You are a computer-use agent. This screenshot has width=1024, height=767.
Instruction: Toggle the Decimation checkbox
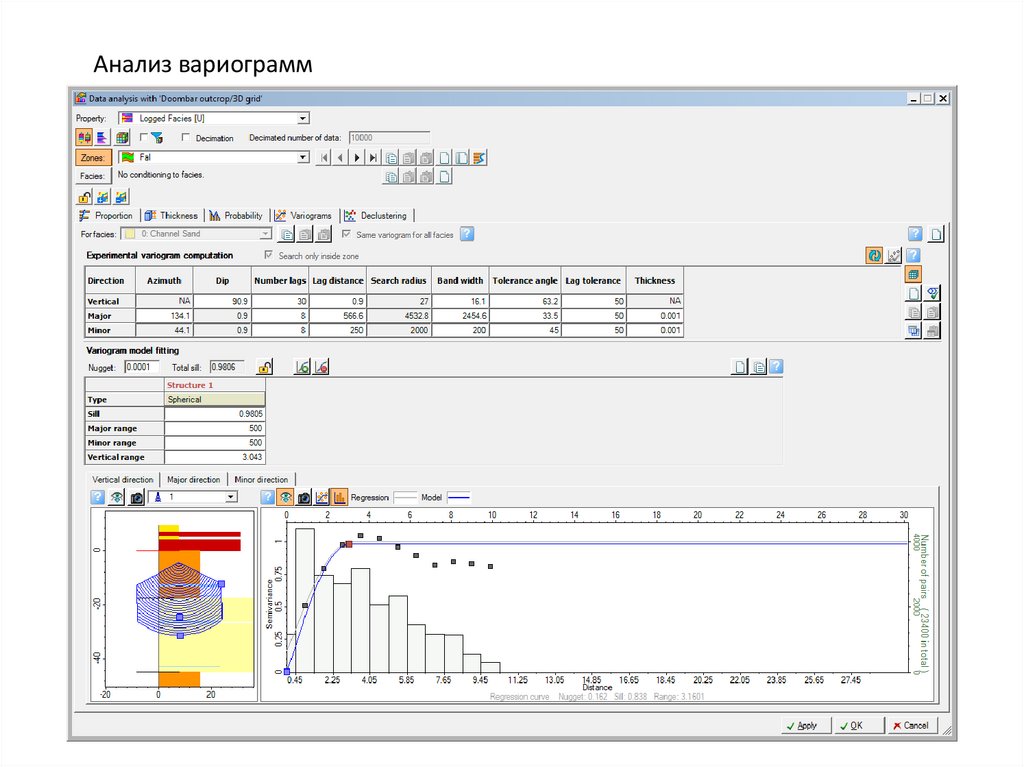tap(185, 137)
